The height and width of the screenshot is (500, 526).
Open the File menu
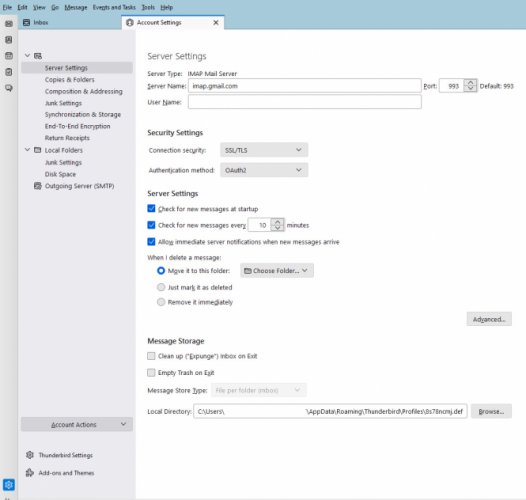[x=7, y=7]
